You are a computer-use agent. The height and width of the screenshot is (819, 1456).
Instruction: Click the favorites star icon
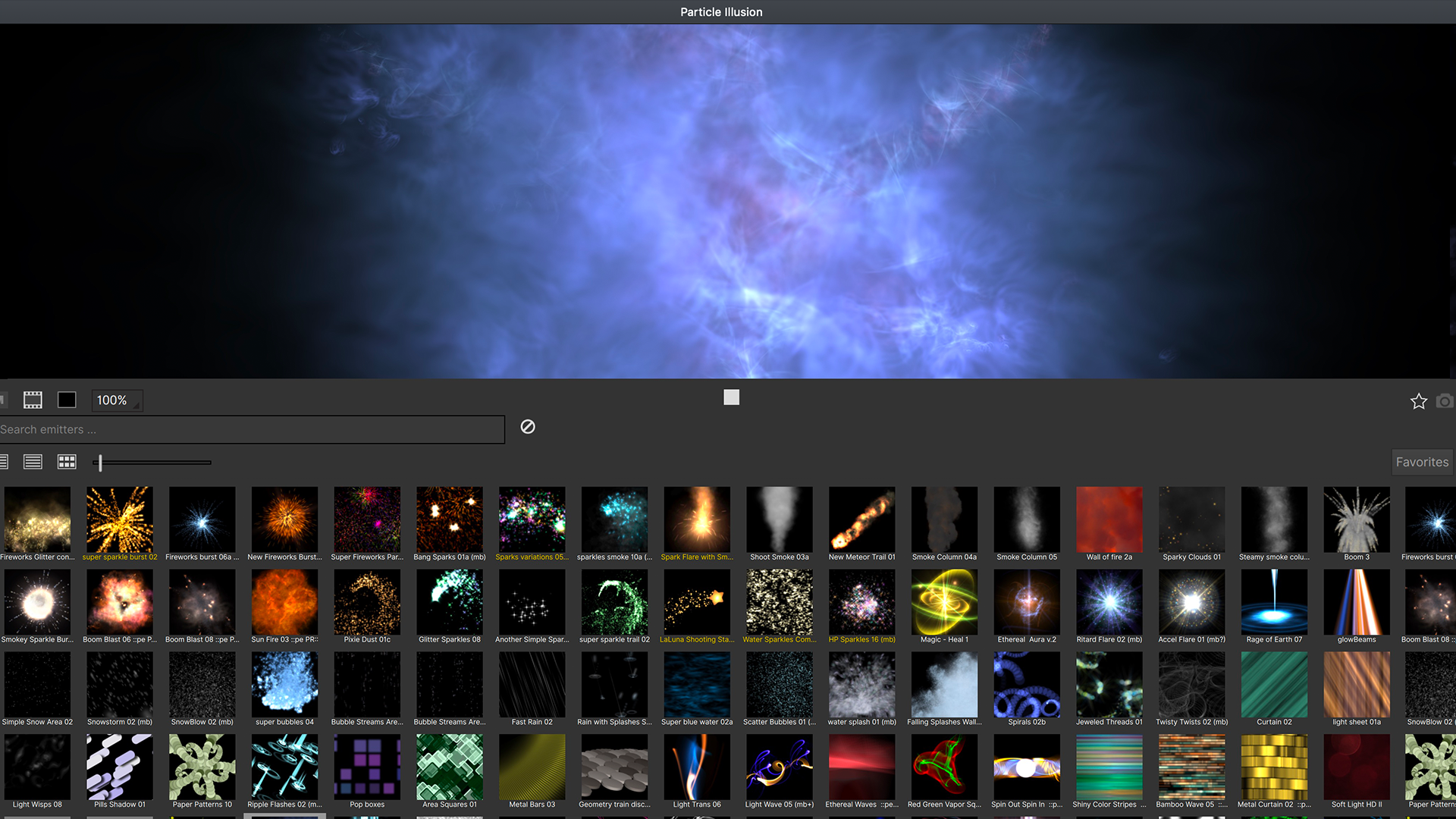point(1418,400)
